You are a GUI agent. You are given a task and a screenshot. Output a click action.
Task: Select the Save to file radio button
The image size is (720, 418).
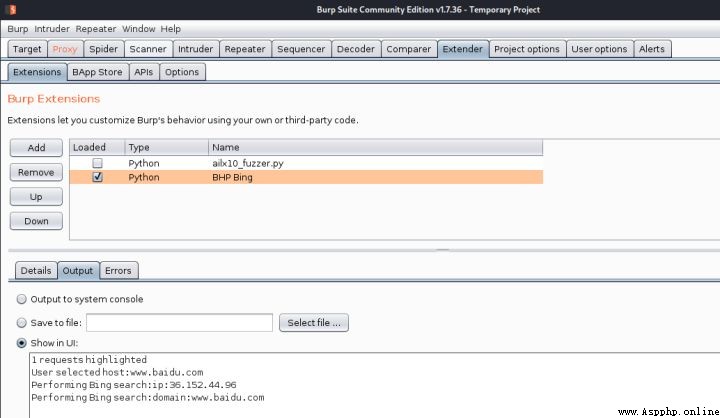click(22, 322)
